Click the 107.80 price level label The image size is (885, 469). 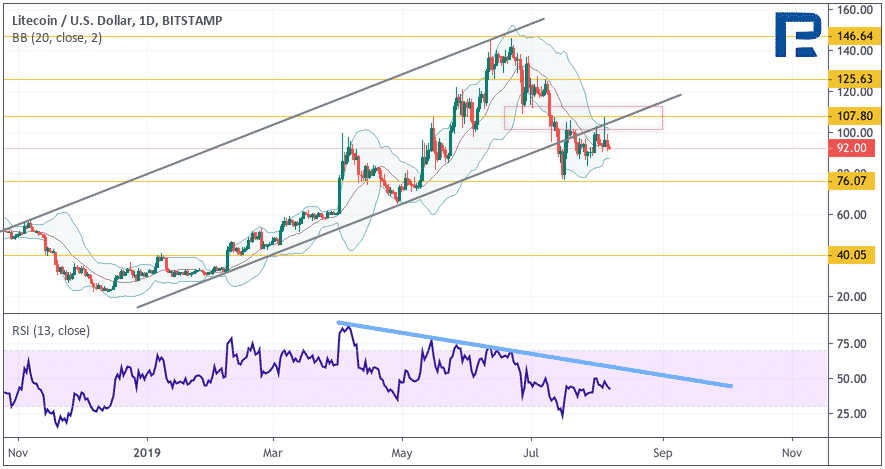tap(851, 116)
